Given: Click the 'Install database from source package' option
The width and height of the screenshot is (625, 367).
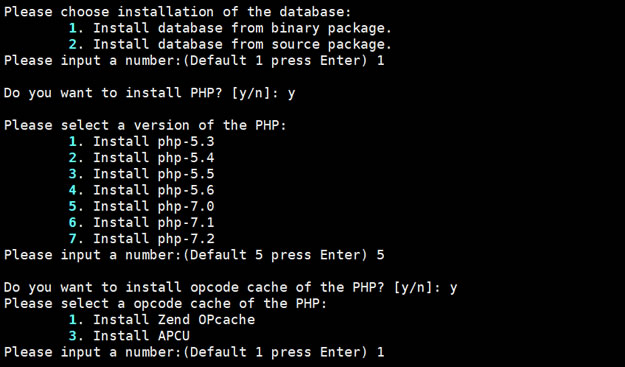Looking at the screenshot, I should (x=230, y=44).
